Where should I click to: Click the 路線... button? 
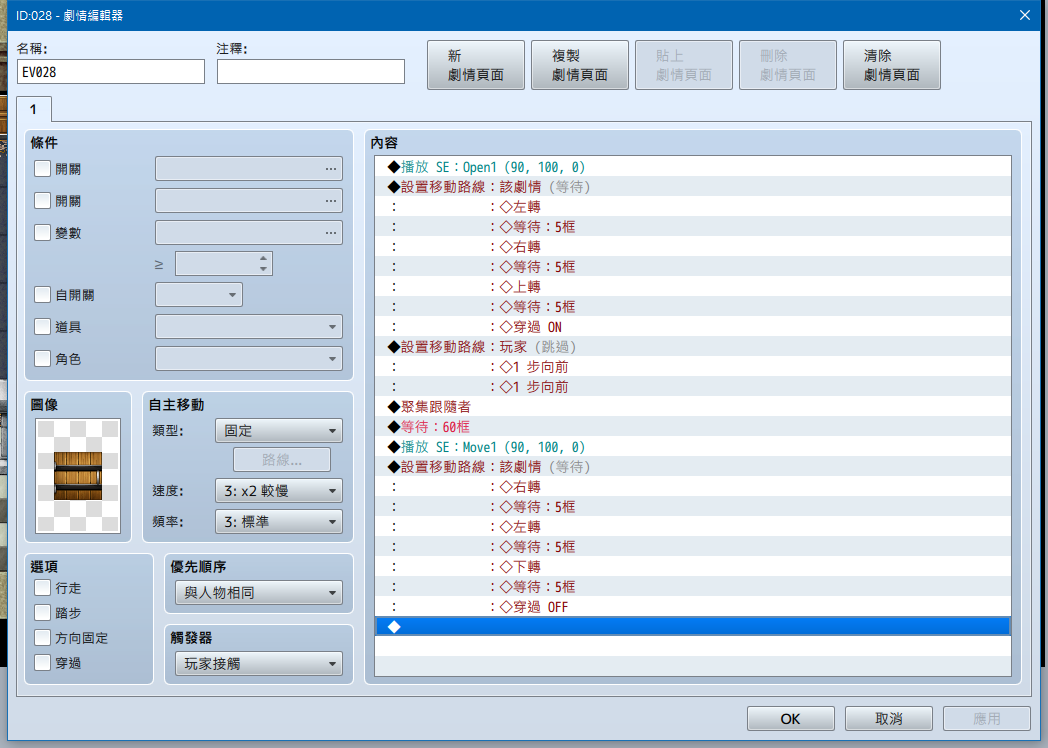point(281,460)
